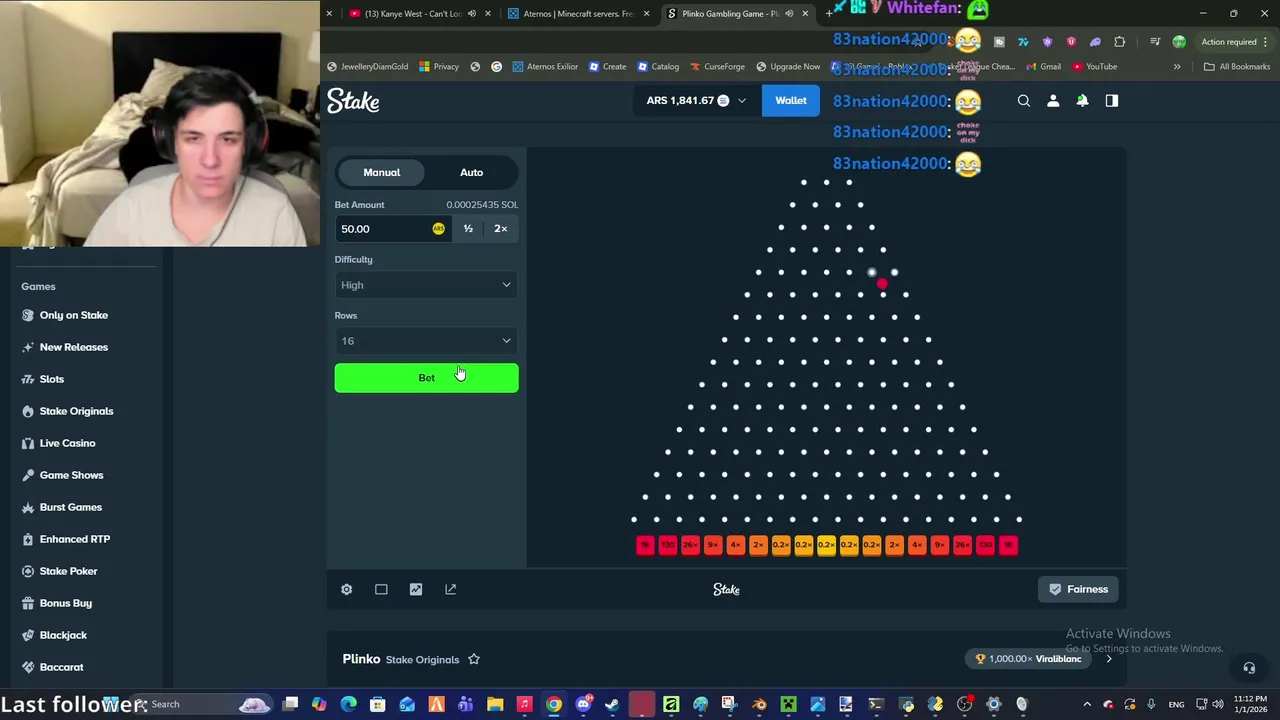Open the Wallet
The width and height of the screenshot is (1280, 720).
pyautogui.click(x=790, y=100)
